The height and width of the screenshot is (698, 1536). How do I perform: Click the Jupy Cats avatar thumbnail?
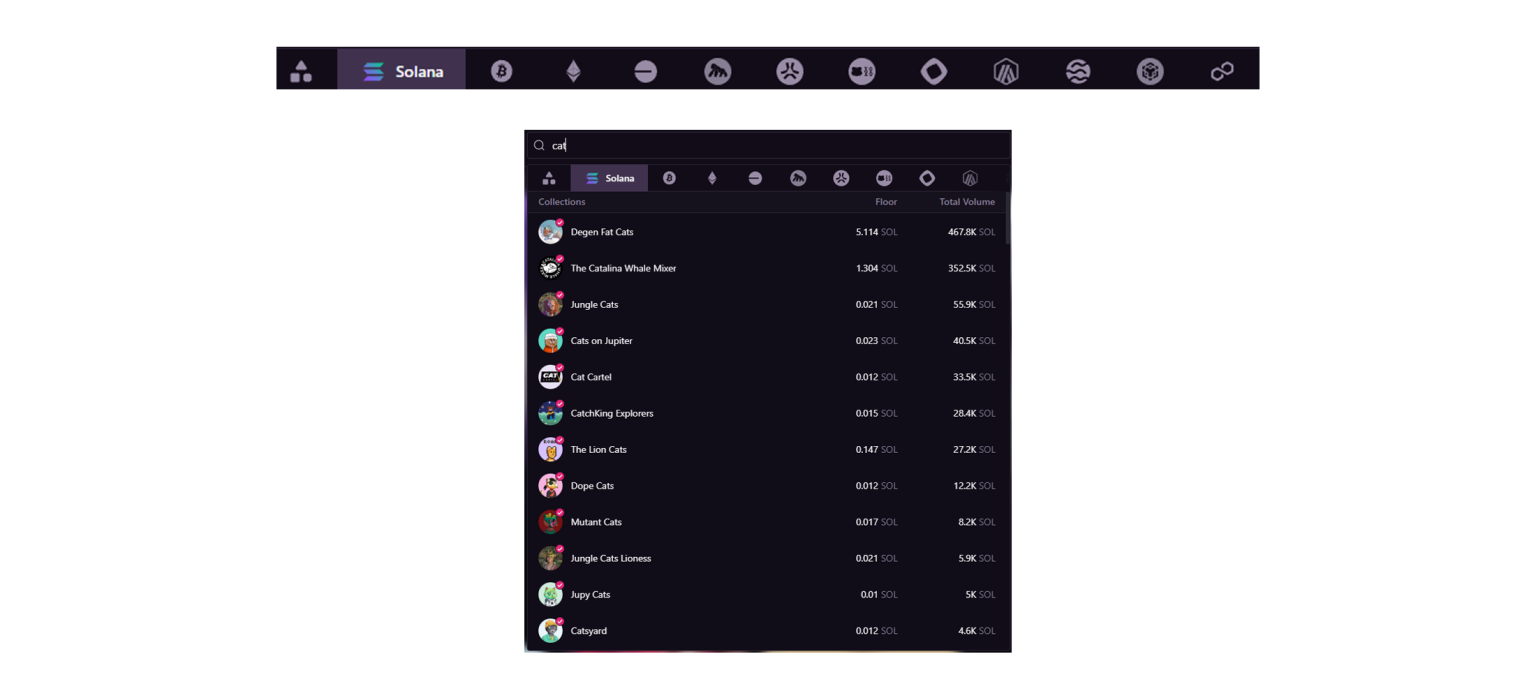click(x=550, y=595)
